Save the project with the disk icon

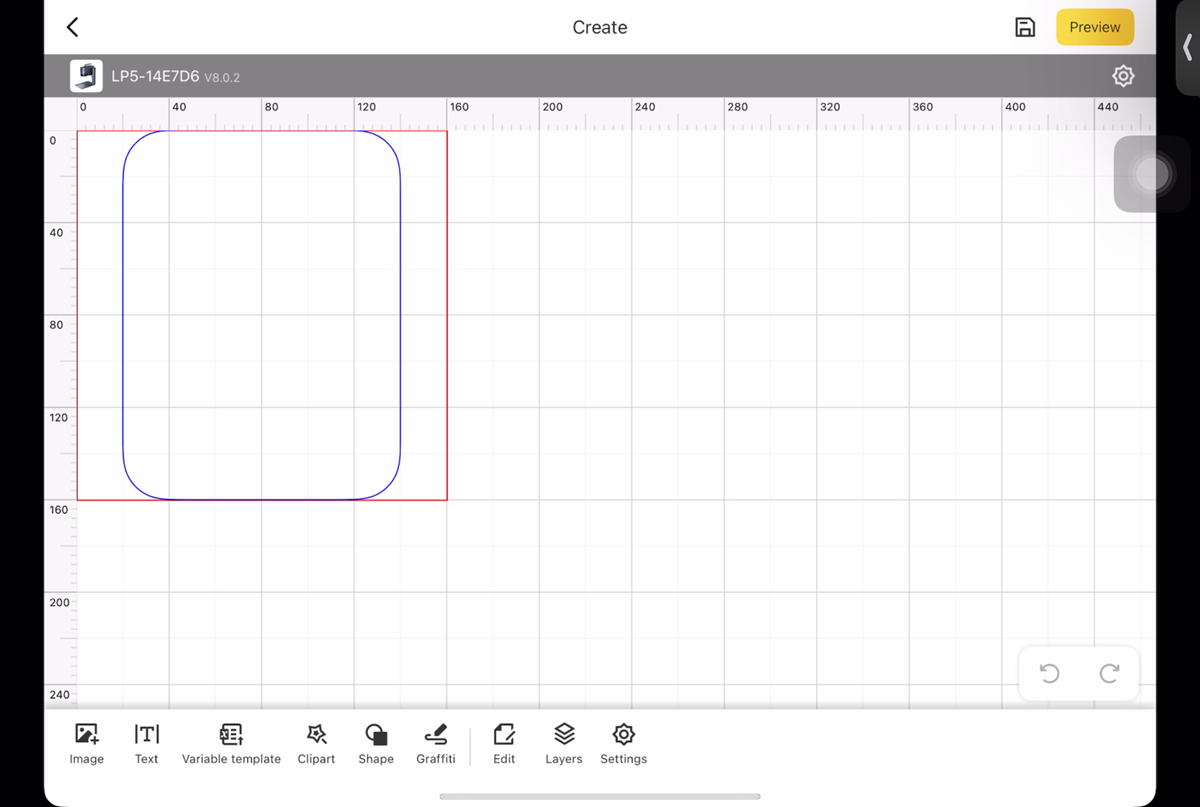pyautogui.click(x=1025, y=28)
